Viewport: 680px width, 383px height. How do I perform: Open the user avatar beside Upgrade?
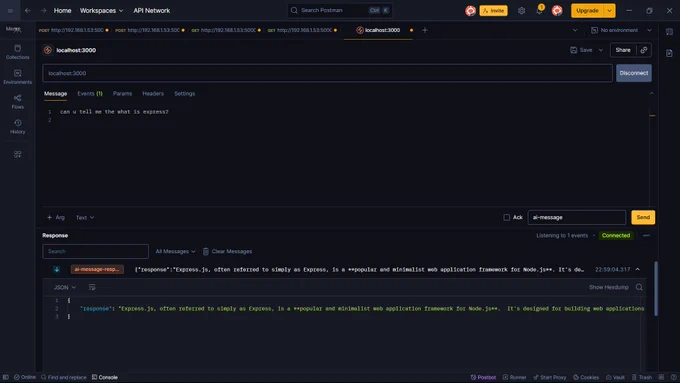point(557,10)
